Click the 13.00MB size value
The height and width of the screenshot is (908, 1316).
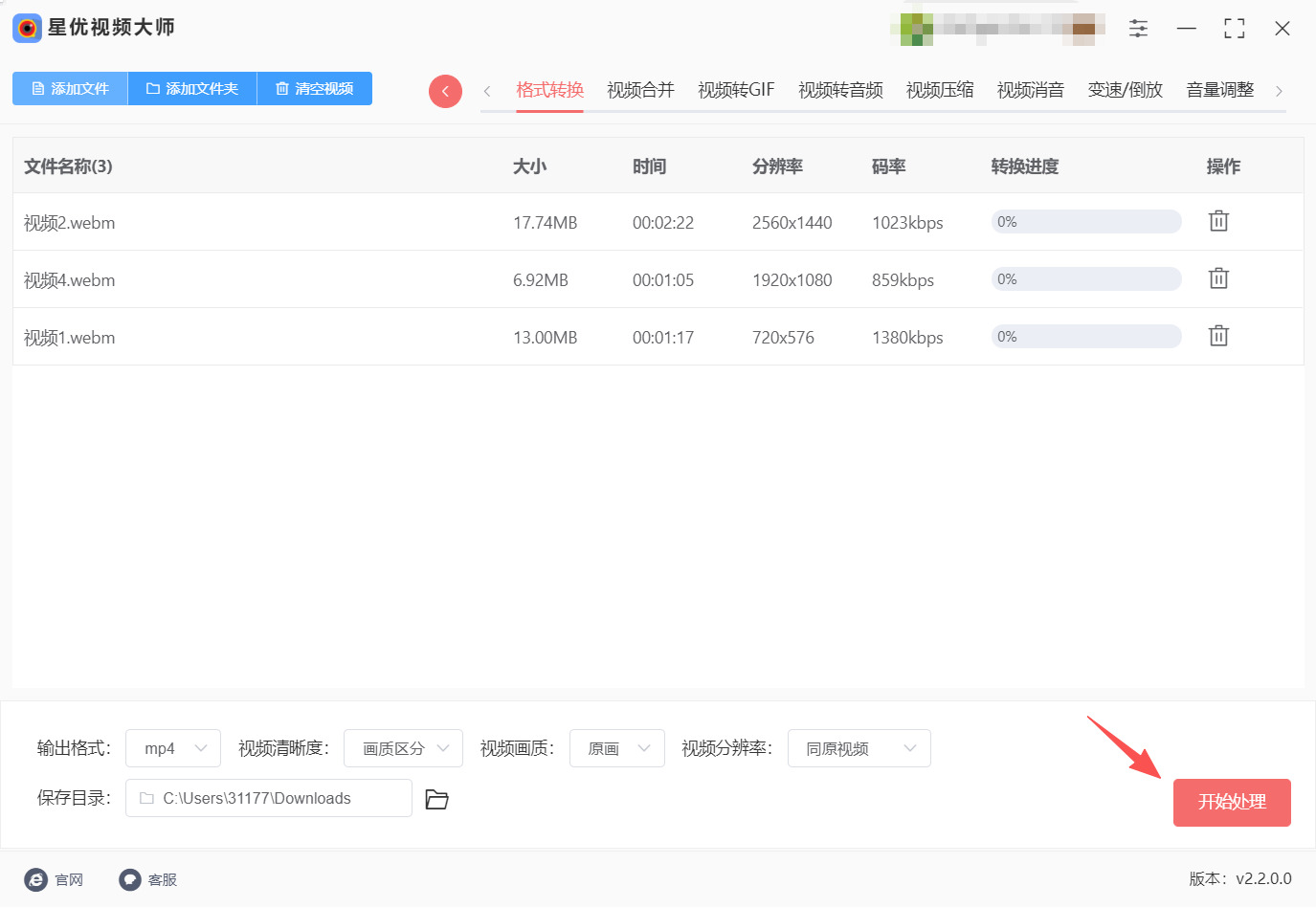(x=545, y=338)
